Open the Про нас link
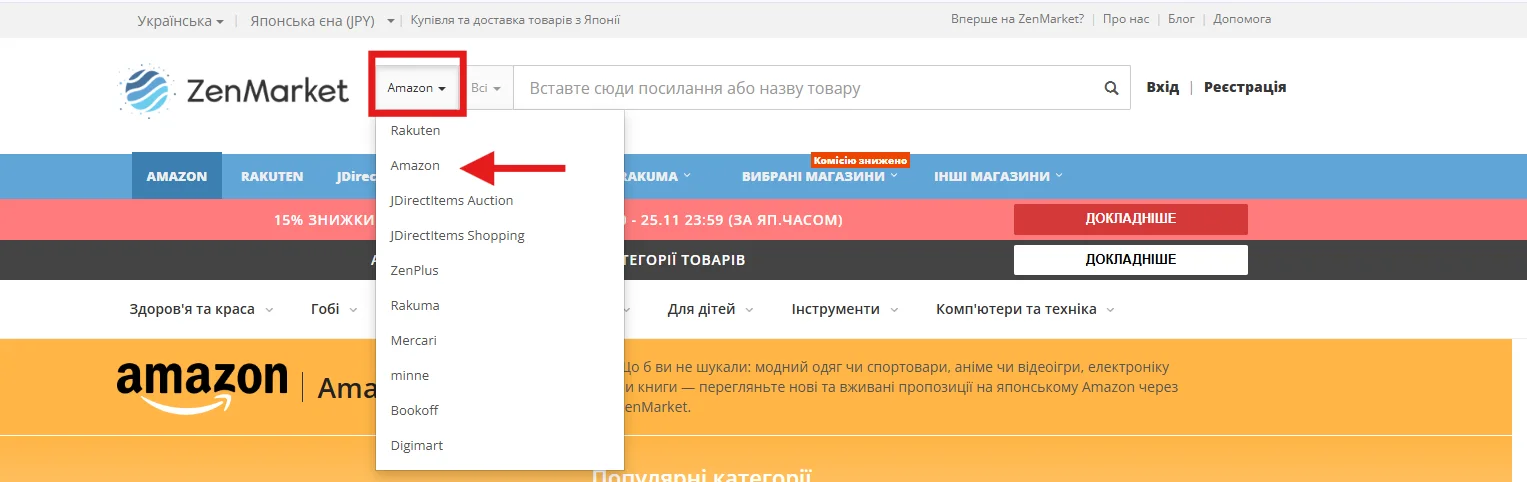This screenshot has width=1527, height=482. [1126, 19]
